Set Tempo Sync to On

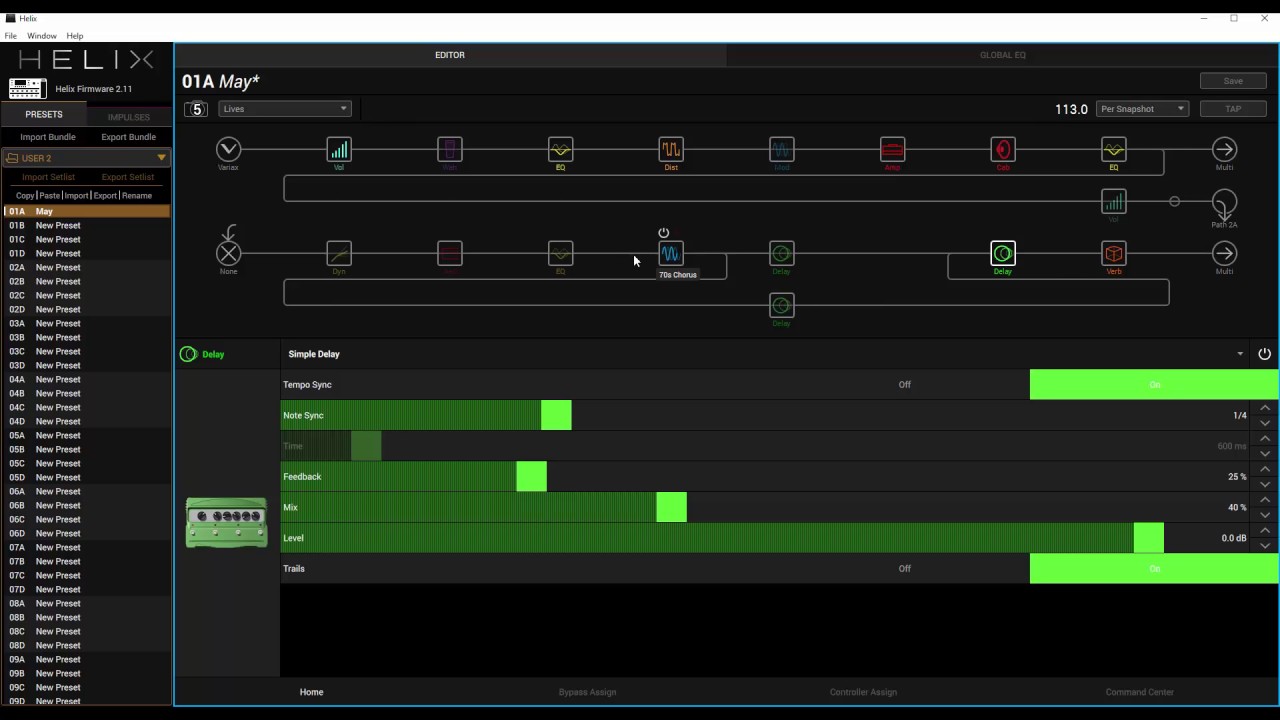point(1154,385)
